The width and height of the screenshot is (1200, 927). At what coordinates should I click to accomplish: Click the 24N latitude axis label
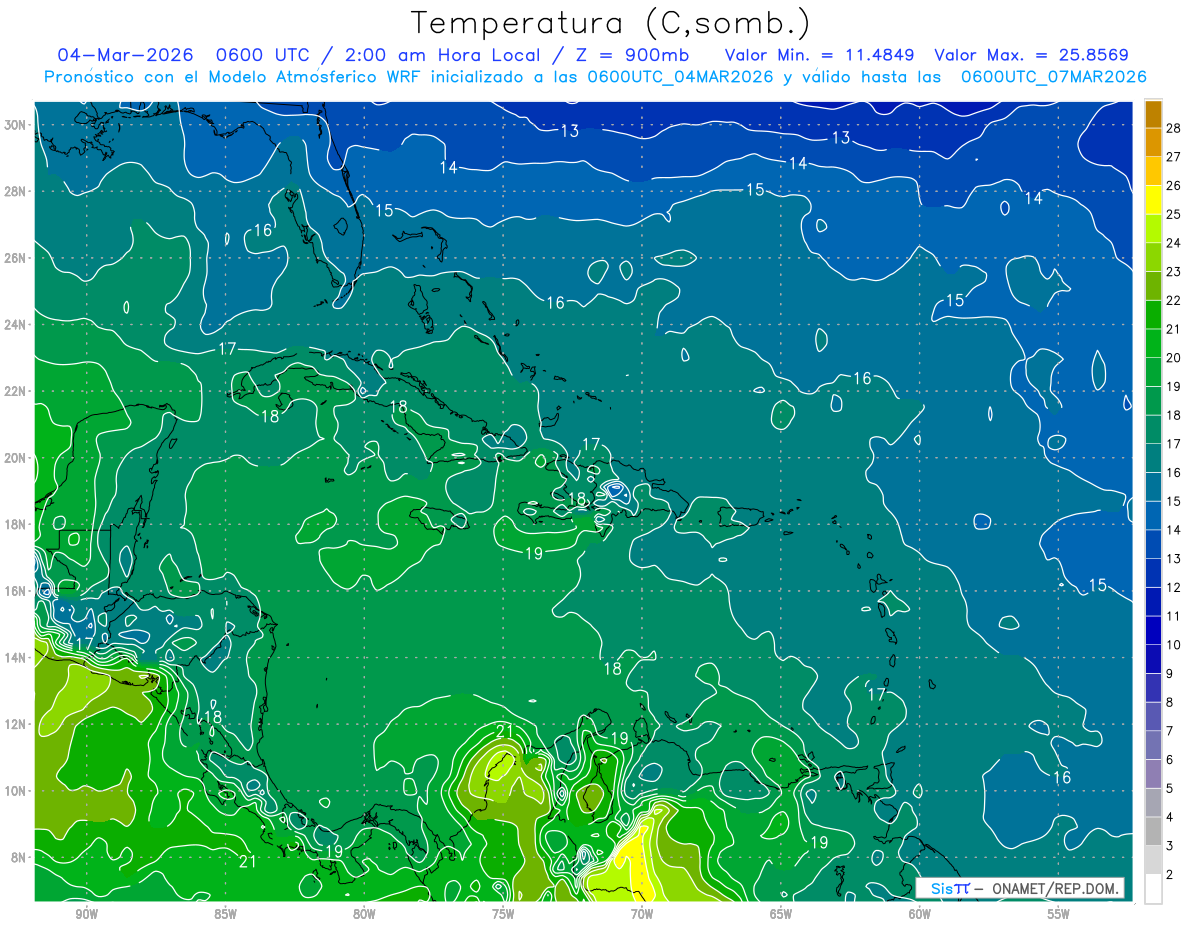click(x=15, y=325)
